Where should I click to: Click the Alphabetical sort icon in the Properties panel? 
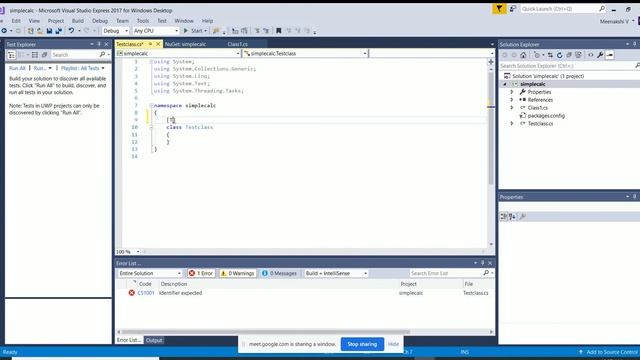coord(512,217)
